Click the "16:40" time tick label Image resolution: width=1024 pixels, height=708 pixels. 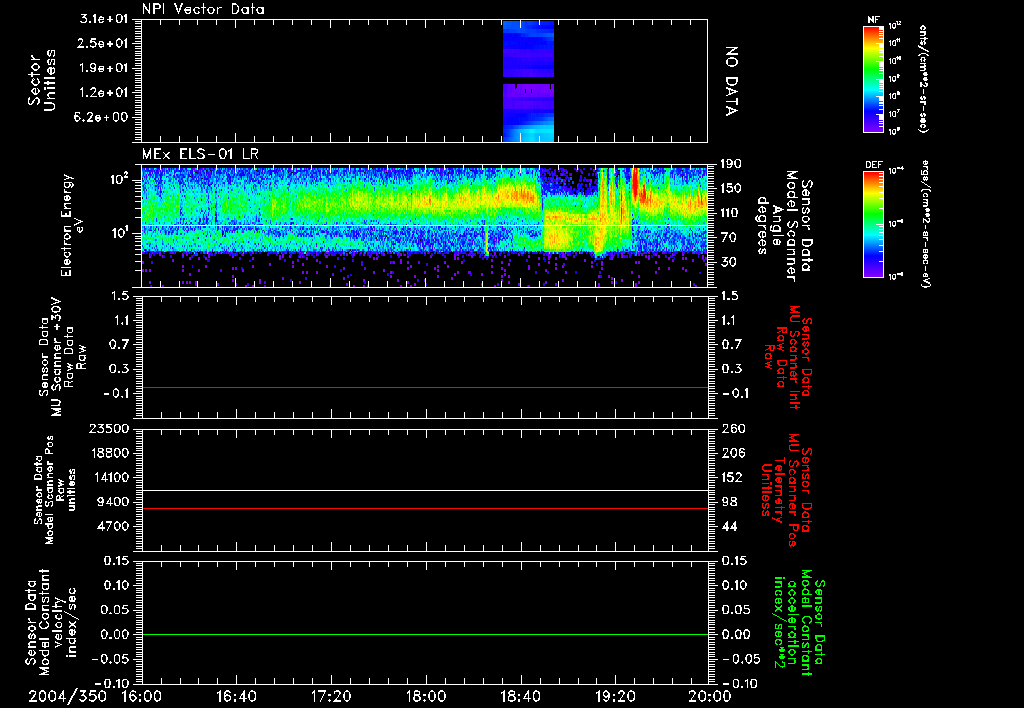tap(236, 697)
